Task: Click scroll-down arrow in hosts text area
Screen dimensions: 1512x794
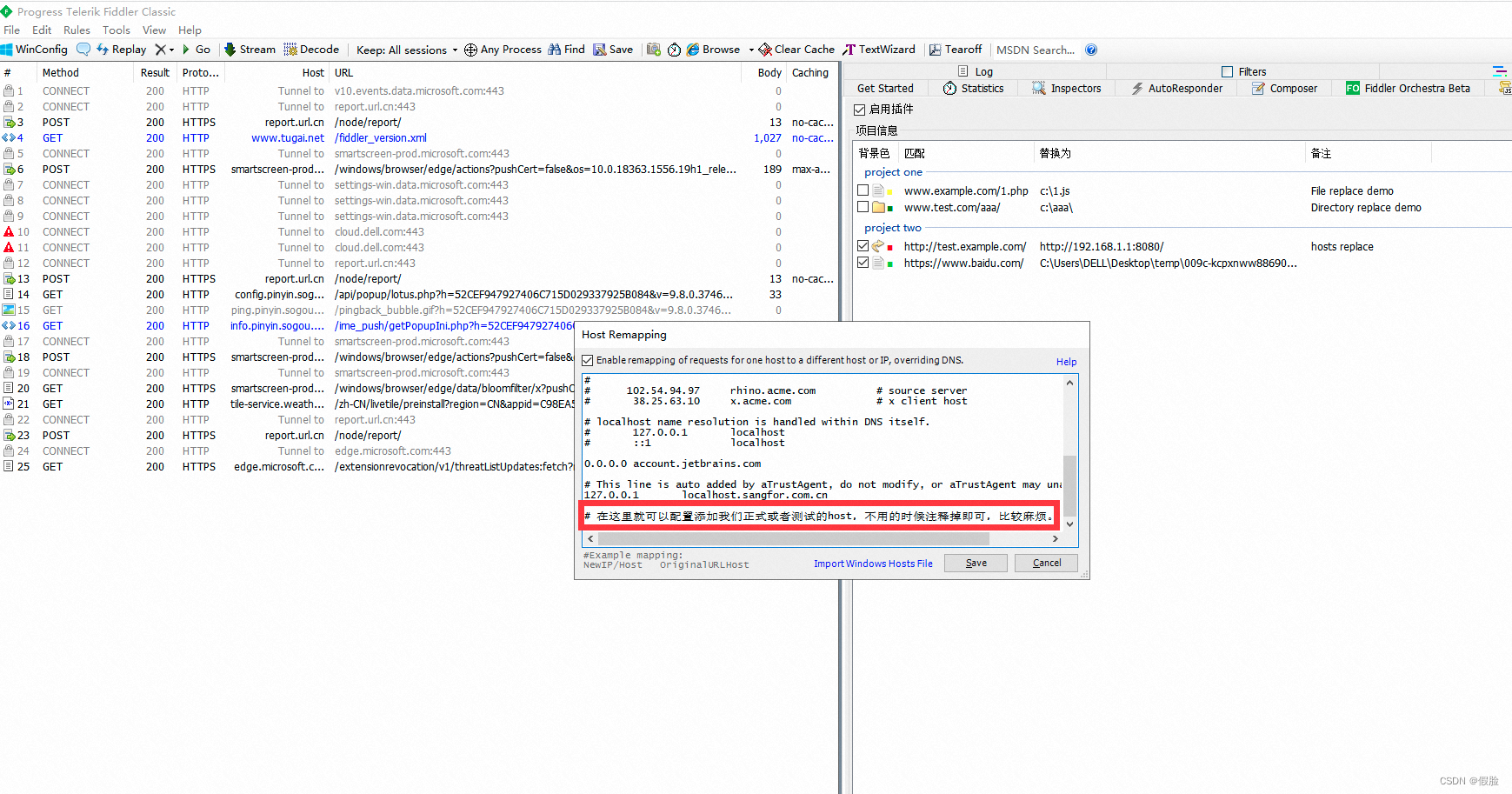Action: coord(1069,524)
